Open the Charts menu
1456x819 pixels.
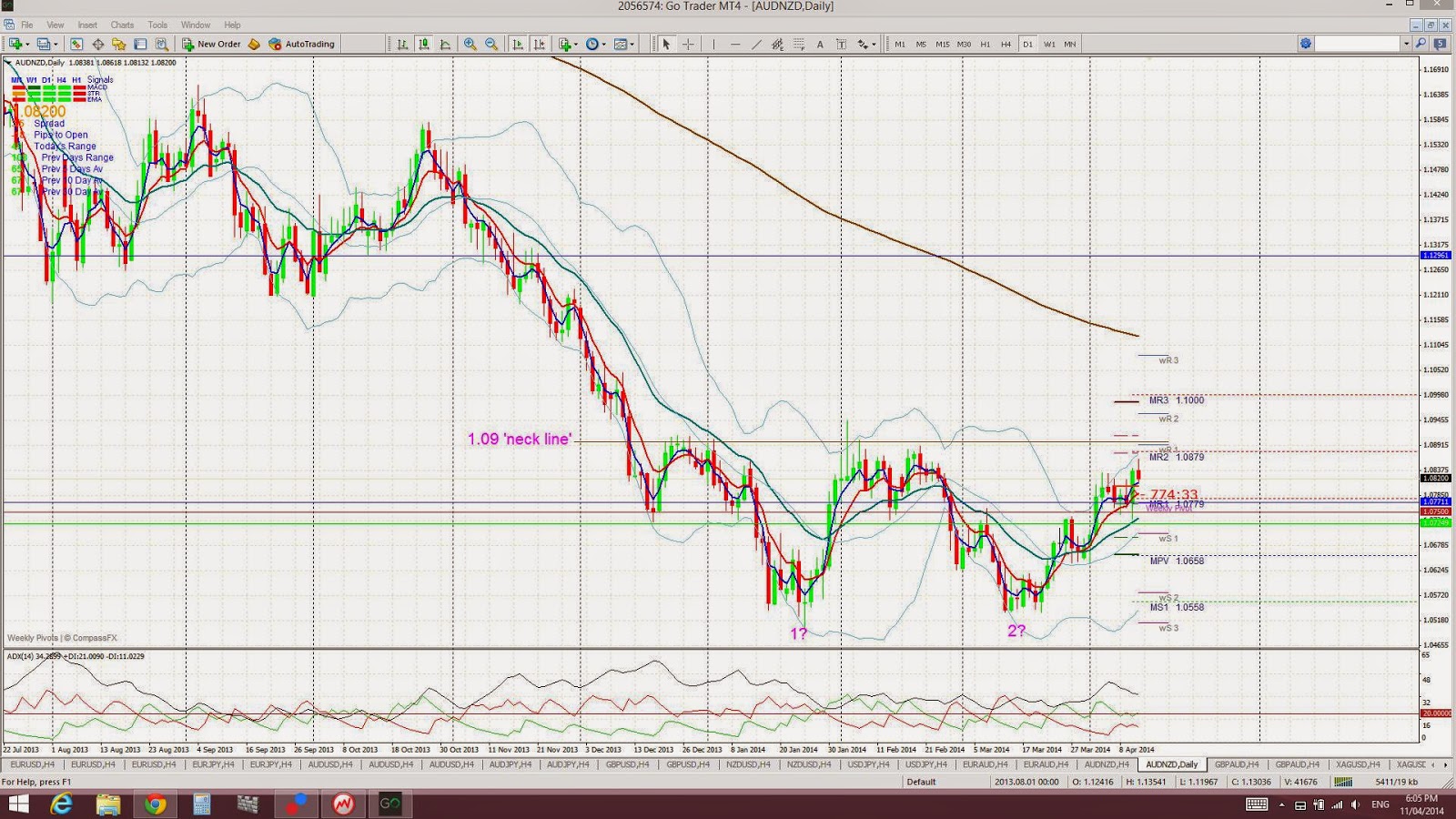pos(122,25)
